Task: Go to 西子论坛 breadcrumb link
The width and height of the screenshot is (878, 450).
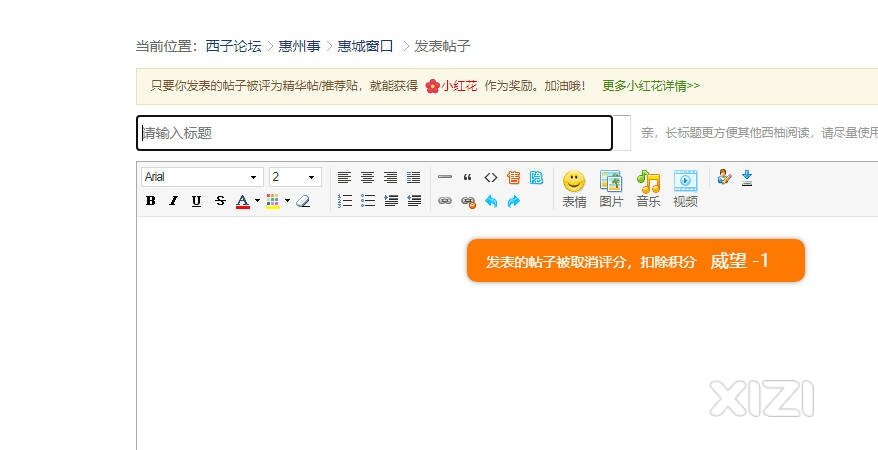Action: click(x=233, y=46)
